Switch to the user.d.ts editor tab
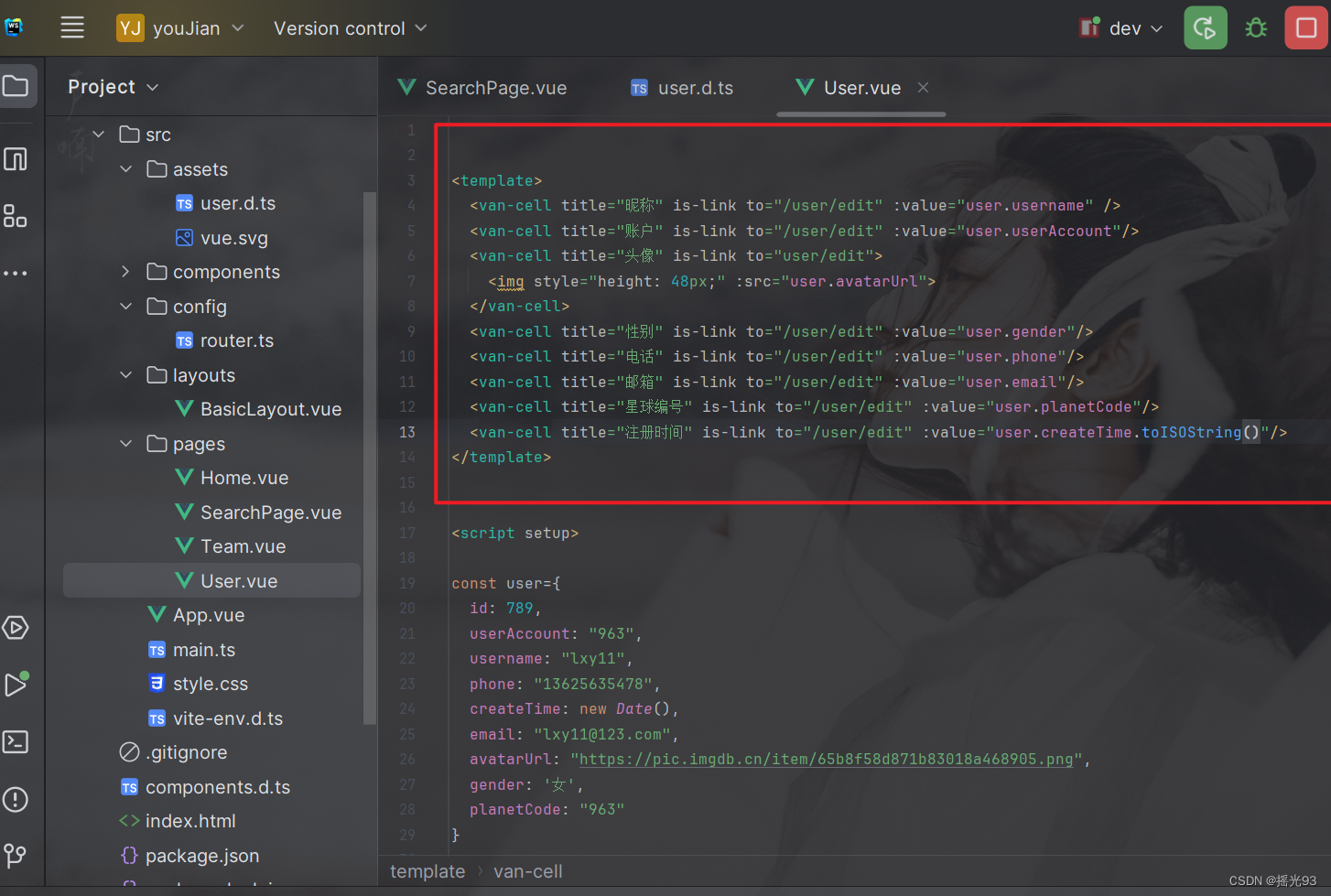Screen dimensions: 1331x896 pos(682,88)
